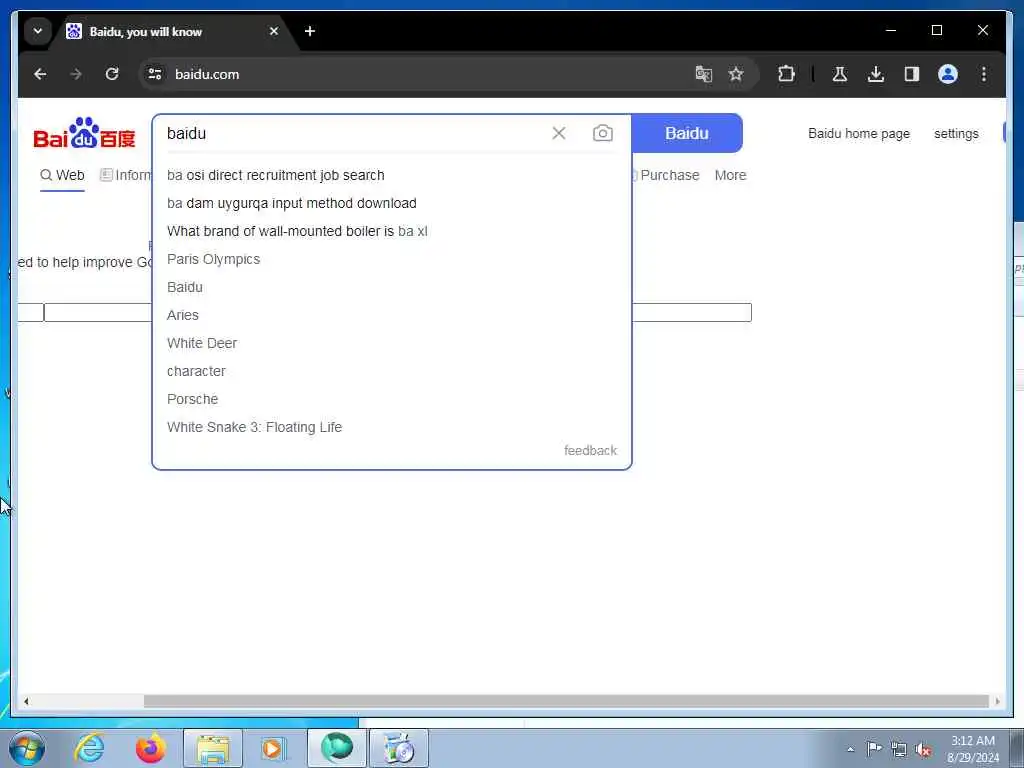Click the address bar URL baidu.com
1024x768 pixels.
tap(207, 74)
